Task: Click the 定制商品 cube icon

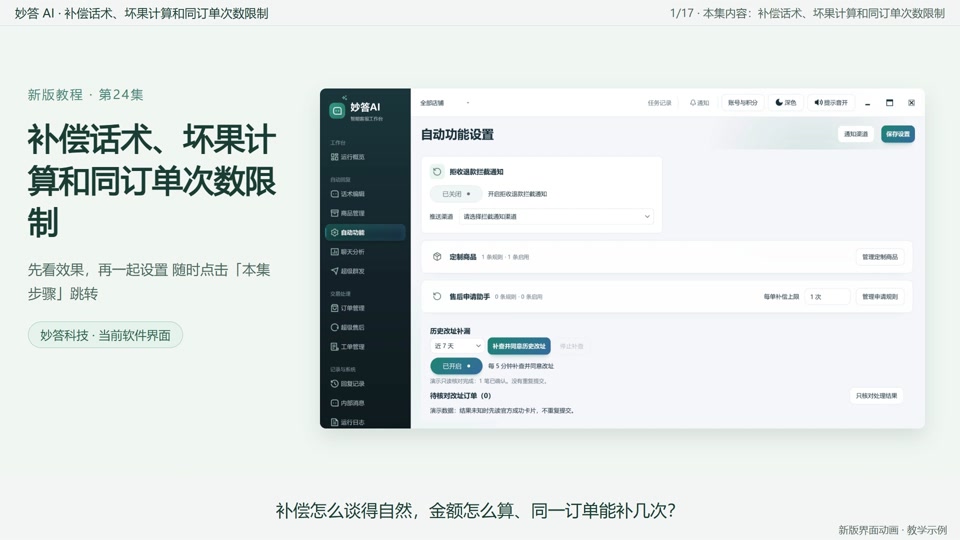Action: coord(437,257)
